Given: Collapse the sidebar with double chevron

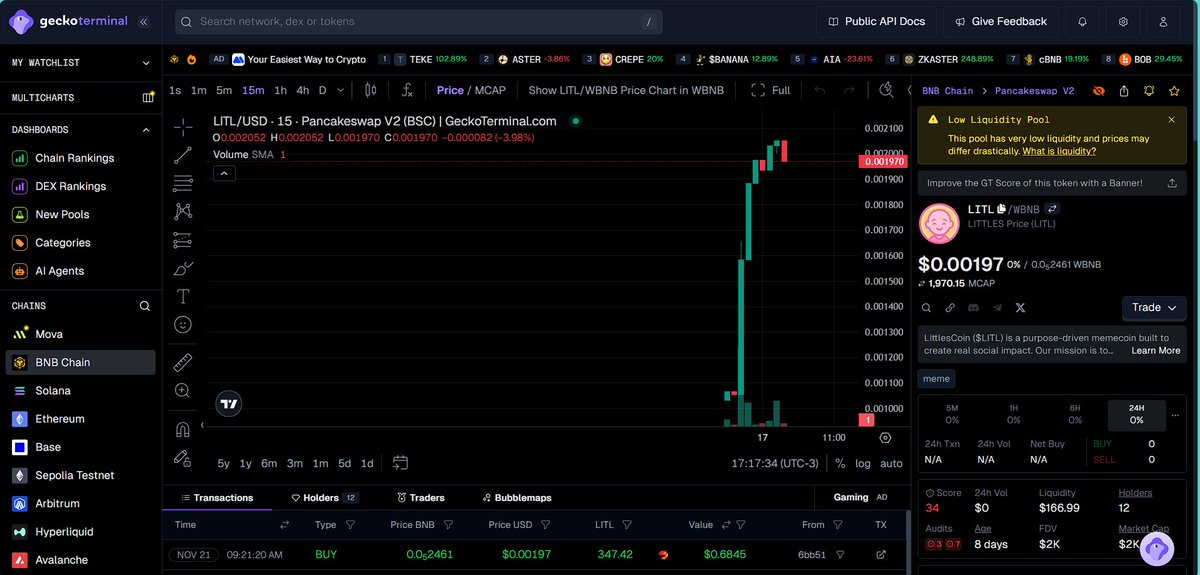Looking at the screenshot, I should click(144, 21).
